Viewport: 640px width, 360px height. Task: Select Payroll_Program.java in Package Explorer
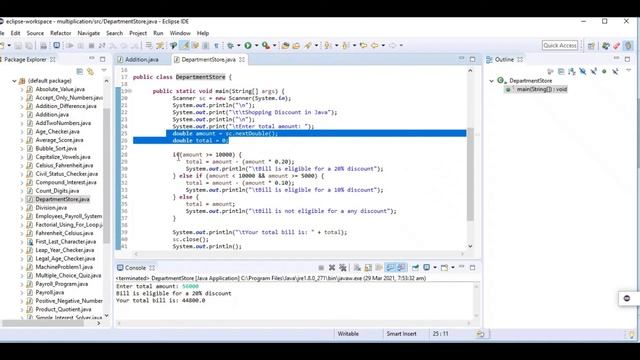(61, 284)
